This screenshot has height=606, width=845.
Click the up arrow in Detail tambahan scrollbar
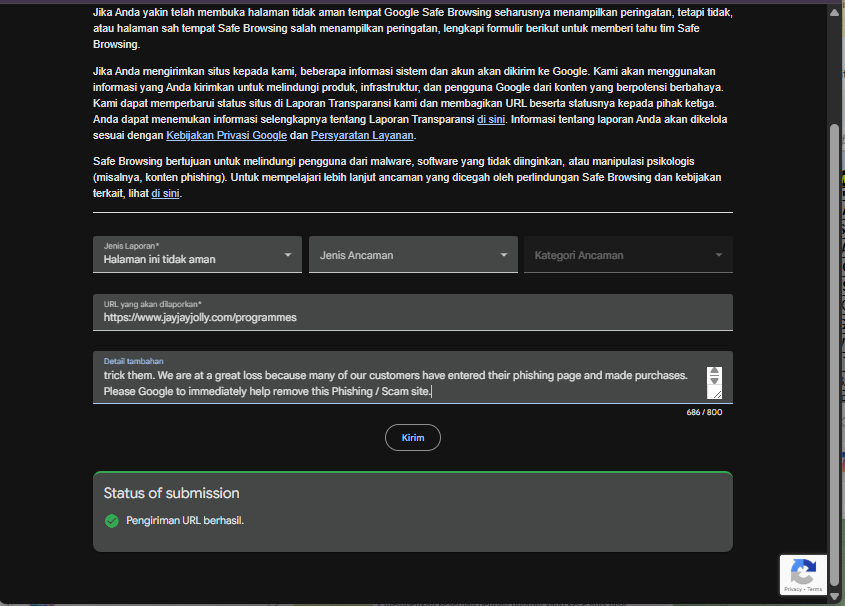pos(714,372)
